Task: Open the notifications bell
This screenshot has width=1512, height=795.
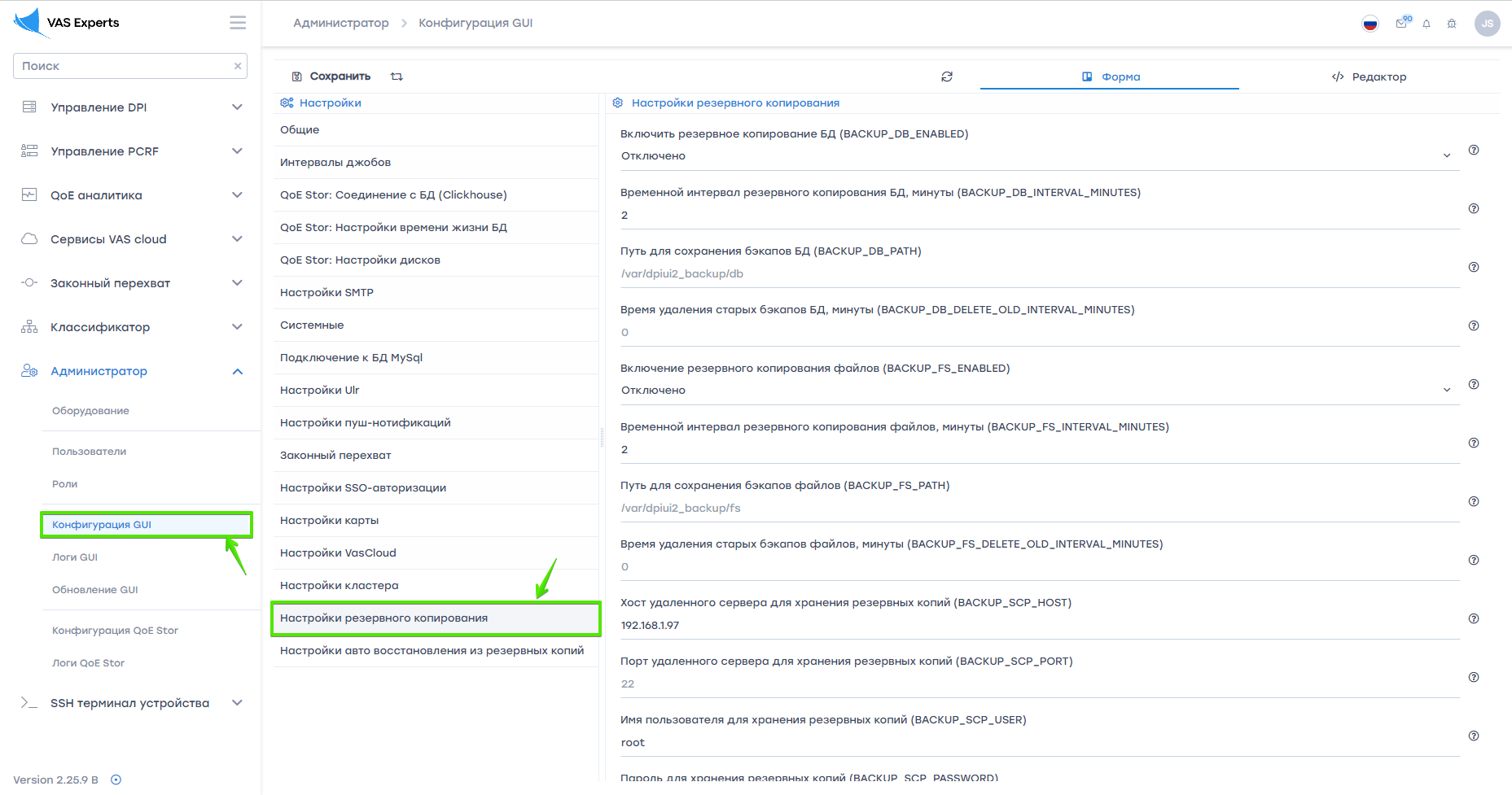Action: pos(1427,24)
